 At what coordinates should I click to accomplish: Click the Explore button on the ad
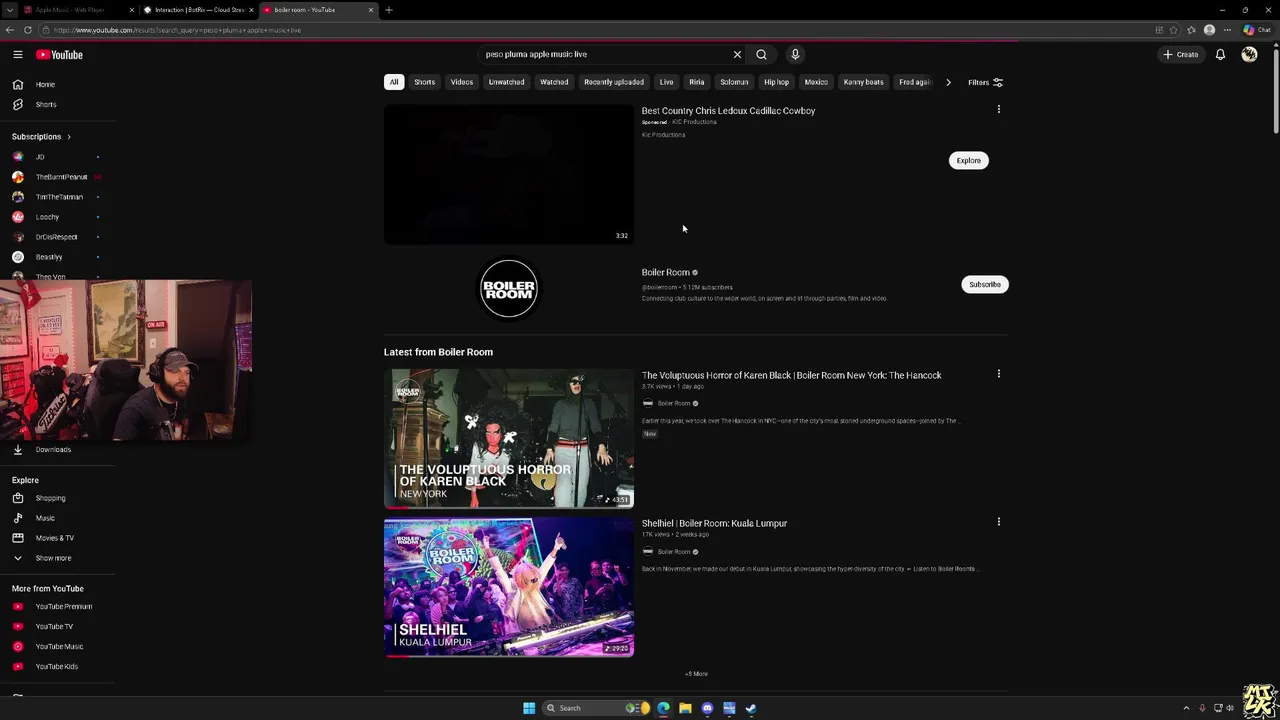[x=968, y=160]
